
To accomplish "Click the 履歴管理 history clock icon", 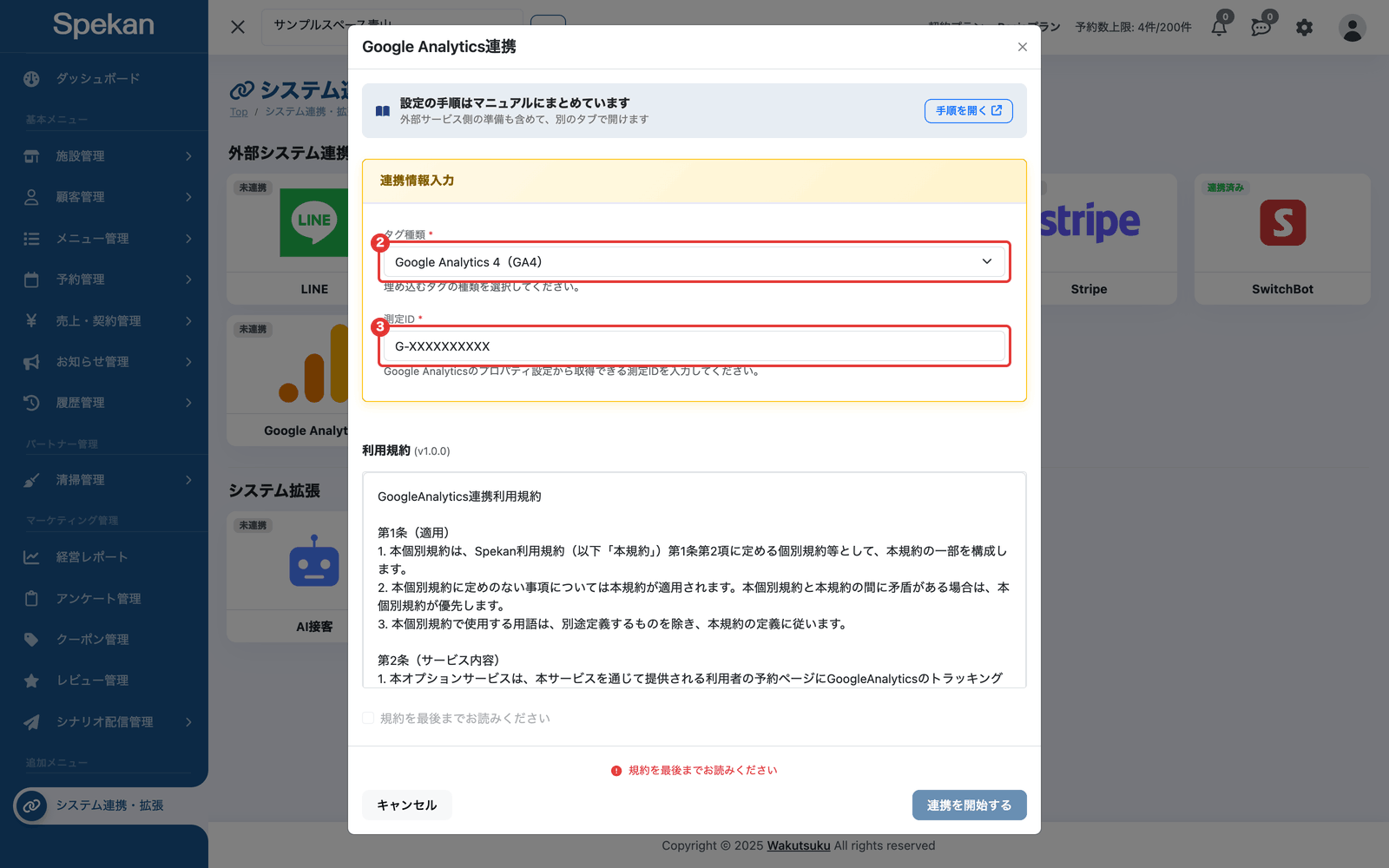I will coord(31,403).
